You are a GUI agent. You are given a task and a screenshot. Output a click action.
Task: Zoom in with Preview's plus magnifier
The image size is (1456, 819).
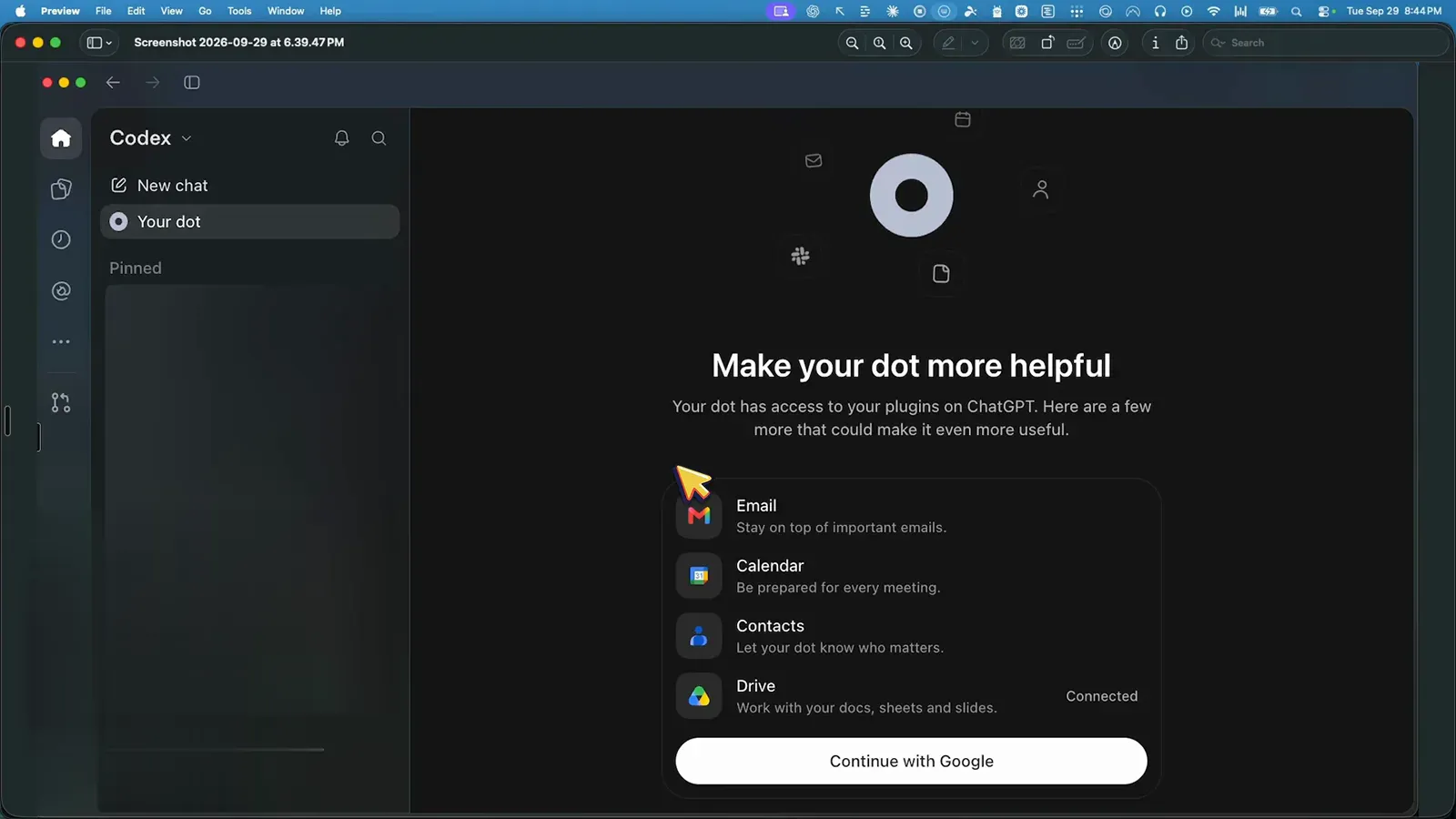tap(906, 43)
